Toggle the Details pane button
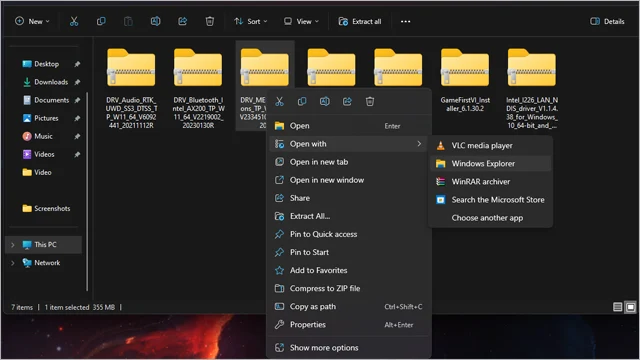 pos(607,21)
